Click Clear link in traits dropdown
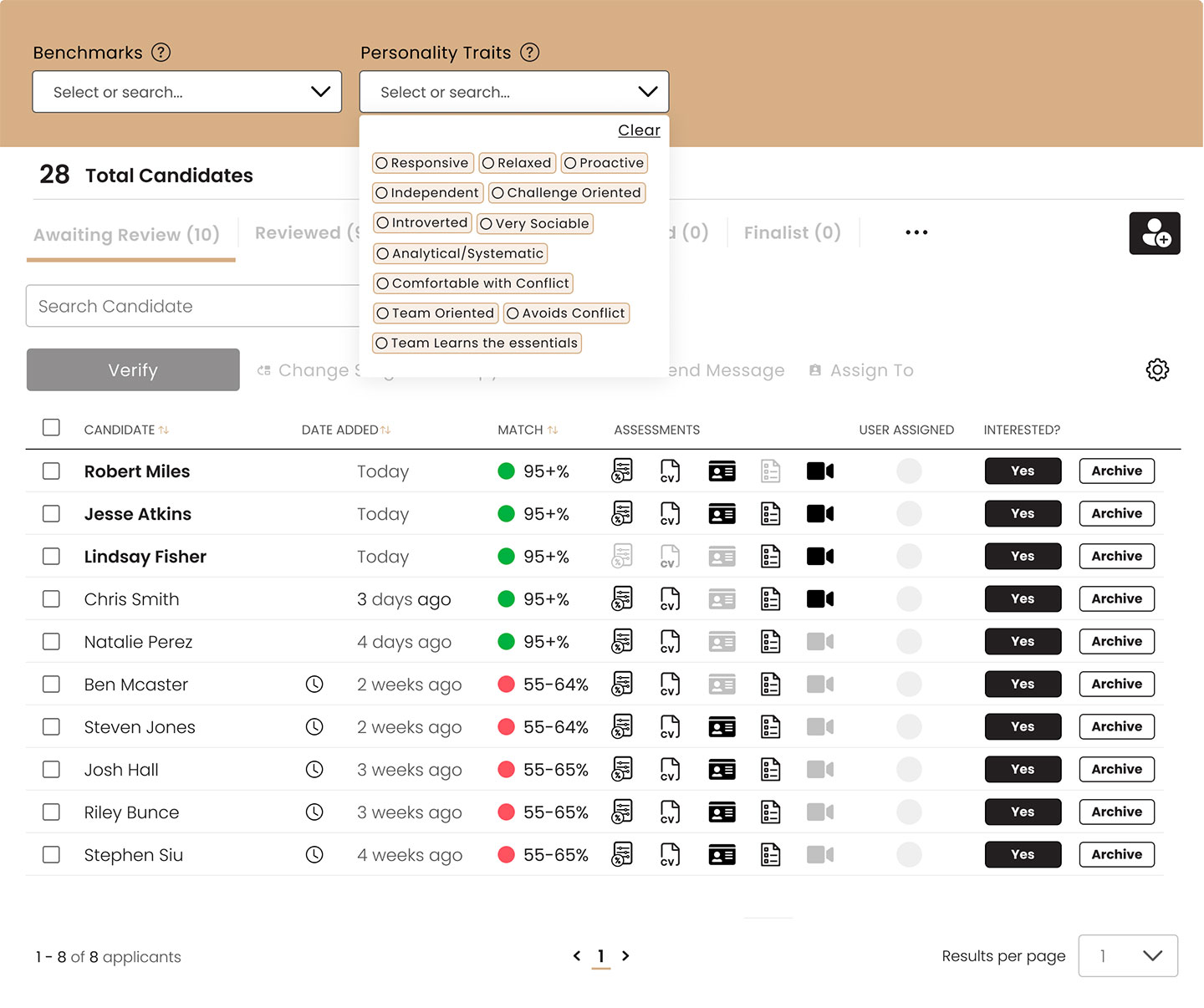 coord(639,130)
